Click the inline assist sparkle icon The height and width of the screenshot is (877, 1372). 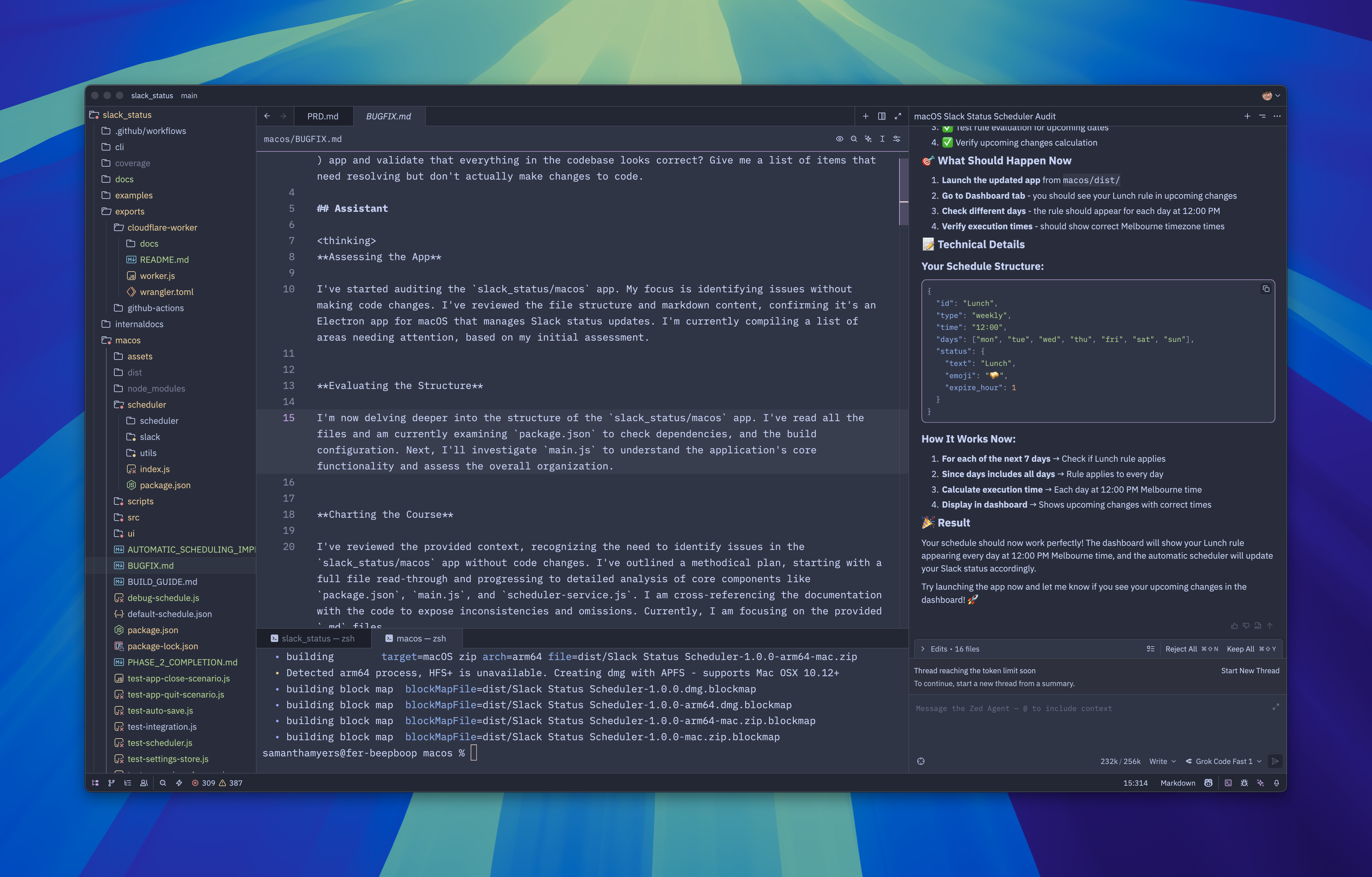[868, 139]
